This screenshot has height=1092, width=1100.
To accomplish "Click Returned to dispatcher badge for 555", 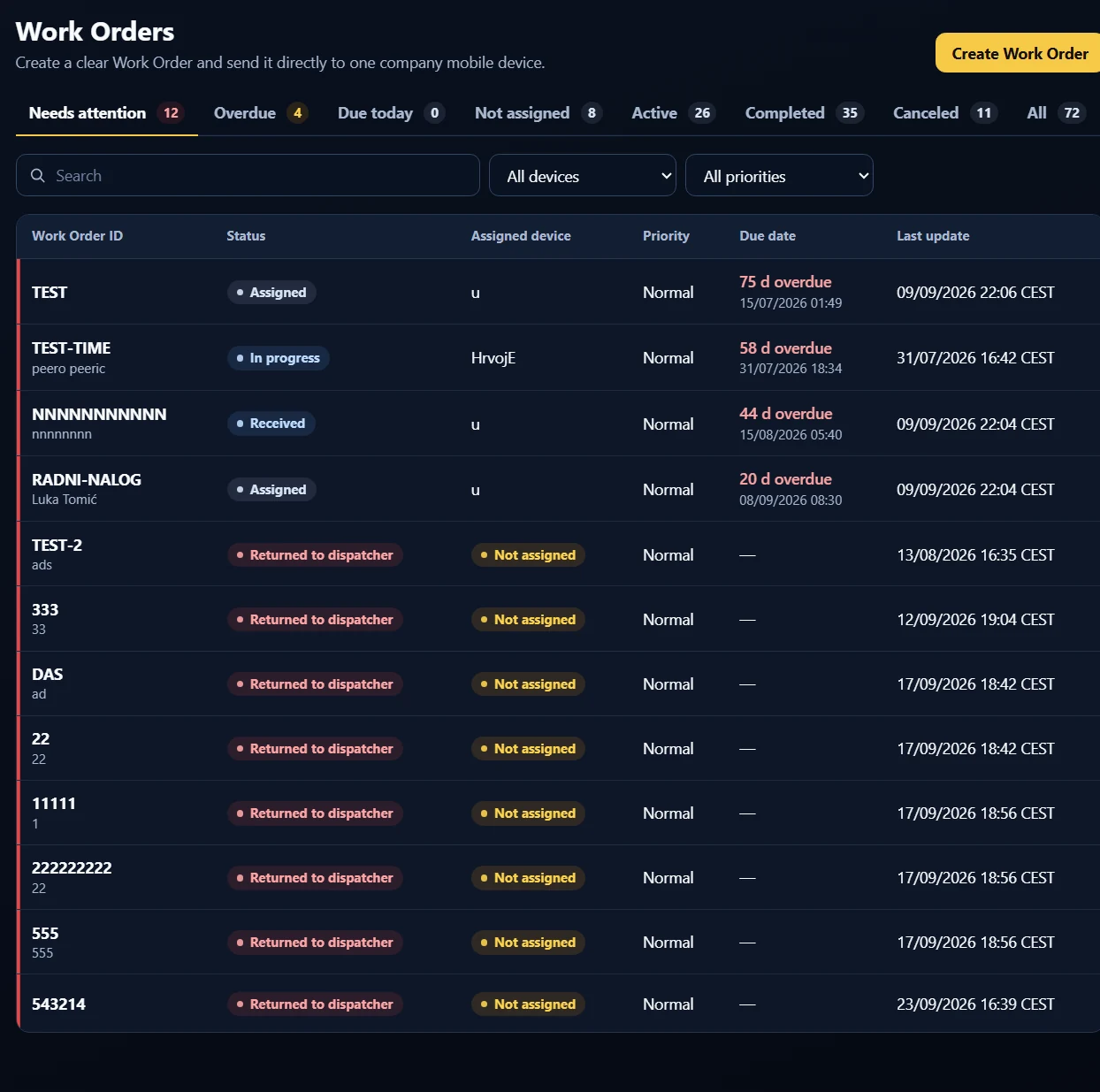I will pyautogui.click(x=315, y=943).
